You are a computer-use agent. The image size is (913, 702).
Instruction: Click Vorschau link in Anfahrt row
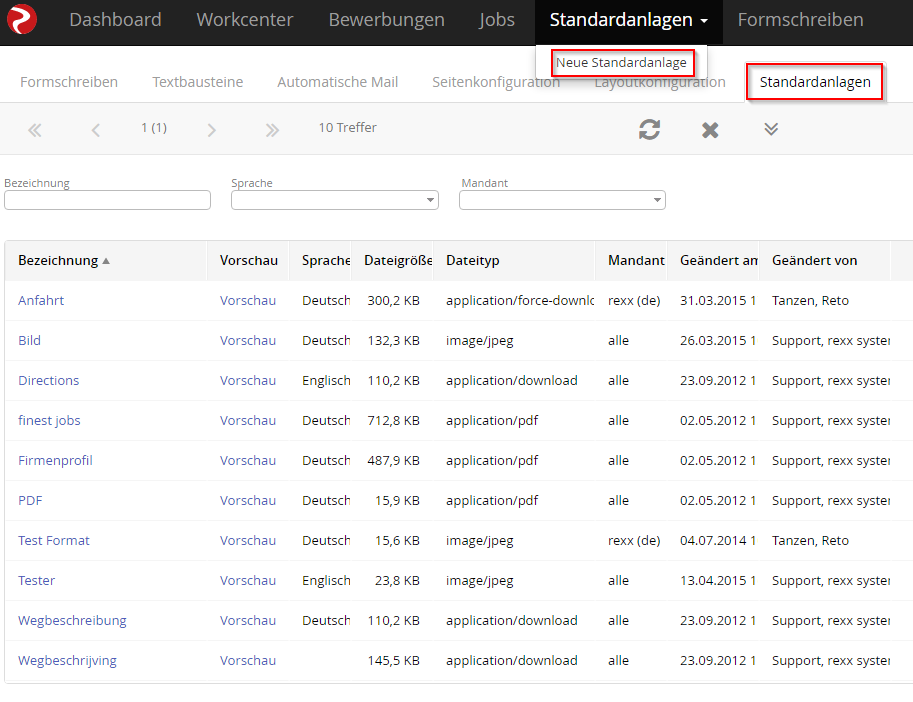[x=247, y=300]
